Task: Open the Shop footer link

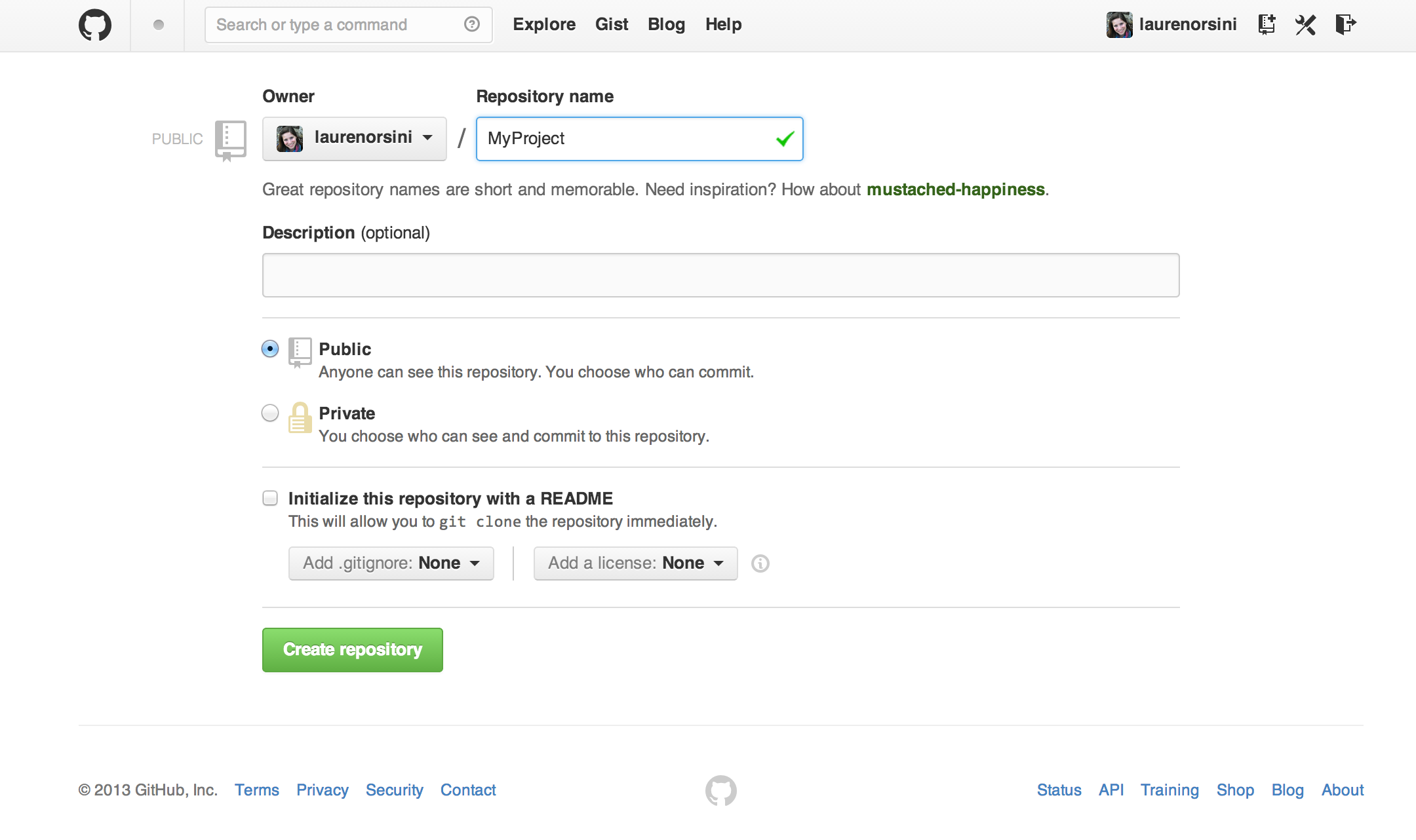Action: 1235,790
